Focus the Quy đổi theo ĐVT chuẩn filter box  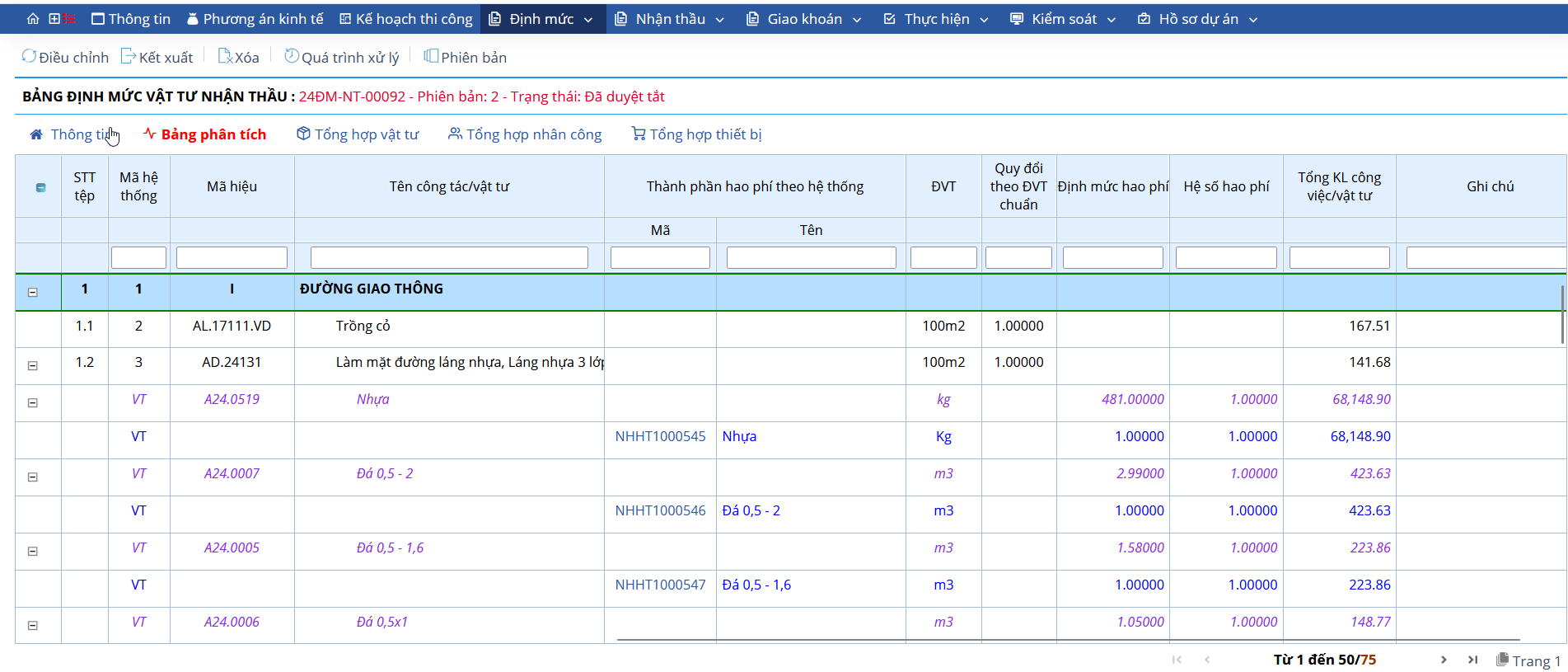click(1018, 257)
